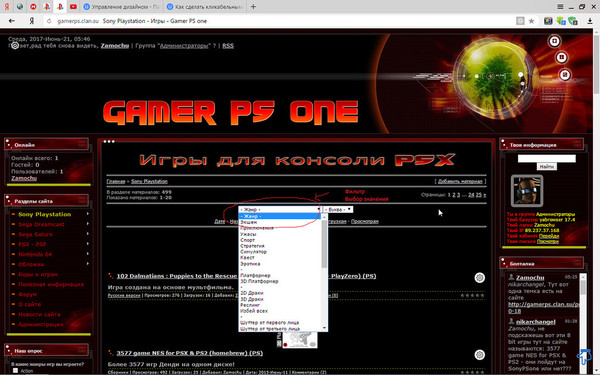Screen dimensions: 600x375
Task: Click the Найти search button
Action: coord(546,166)
